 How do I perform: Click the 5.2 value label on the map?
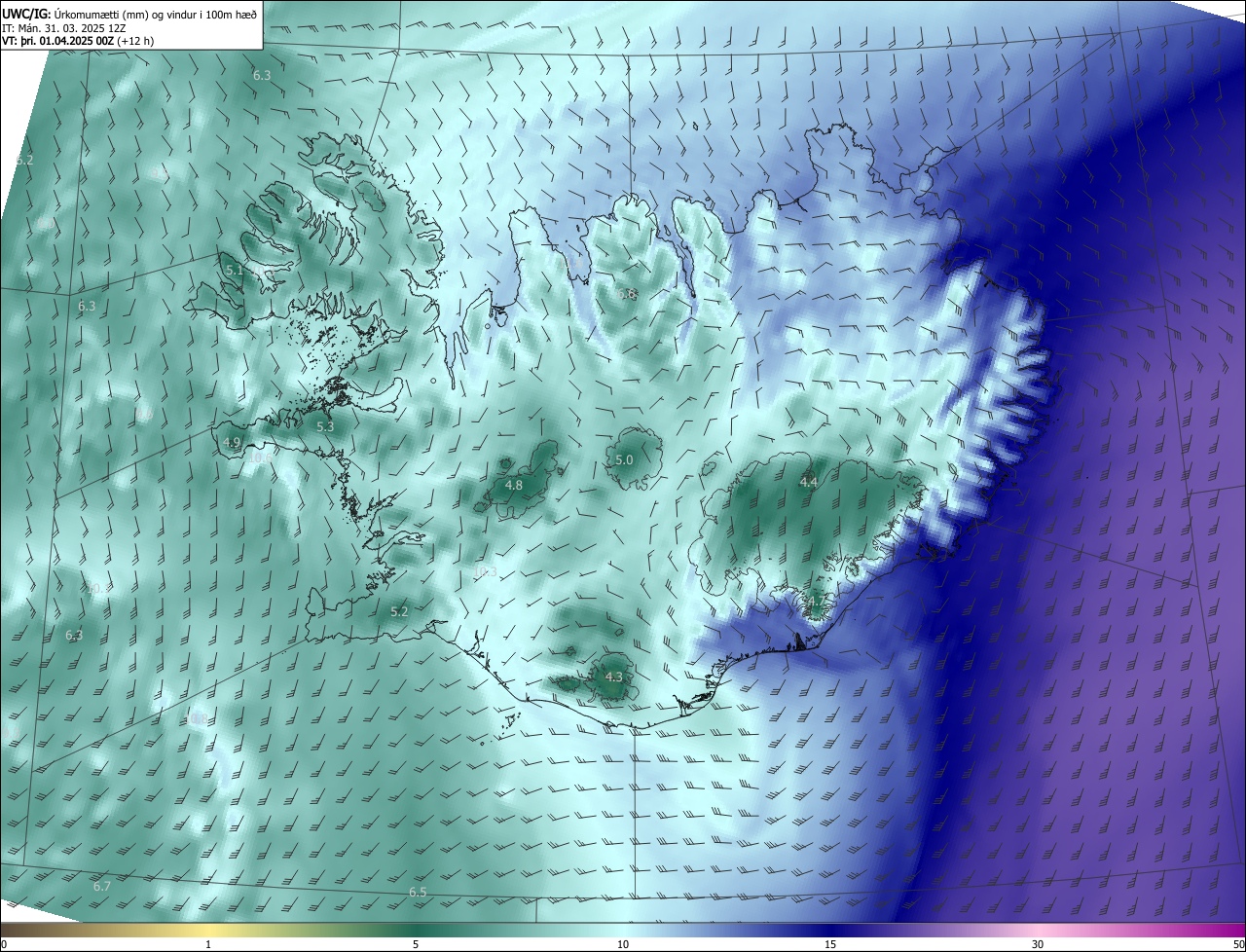[399, 611]
